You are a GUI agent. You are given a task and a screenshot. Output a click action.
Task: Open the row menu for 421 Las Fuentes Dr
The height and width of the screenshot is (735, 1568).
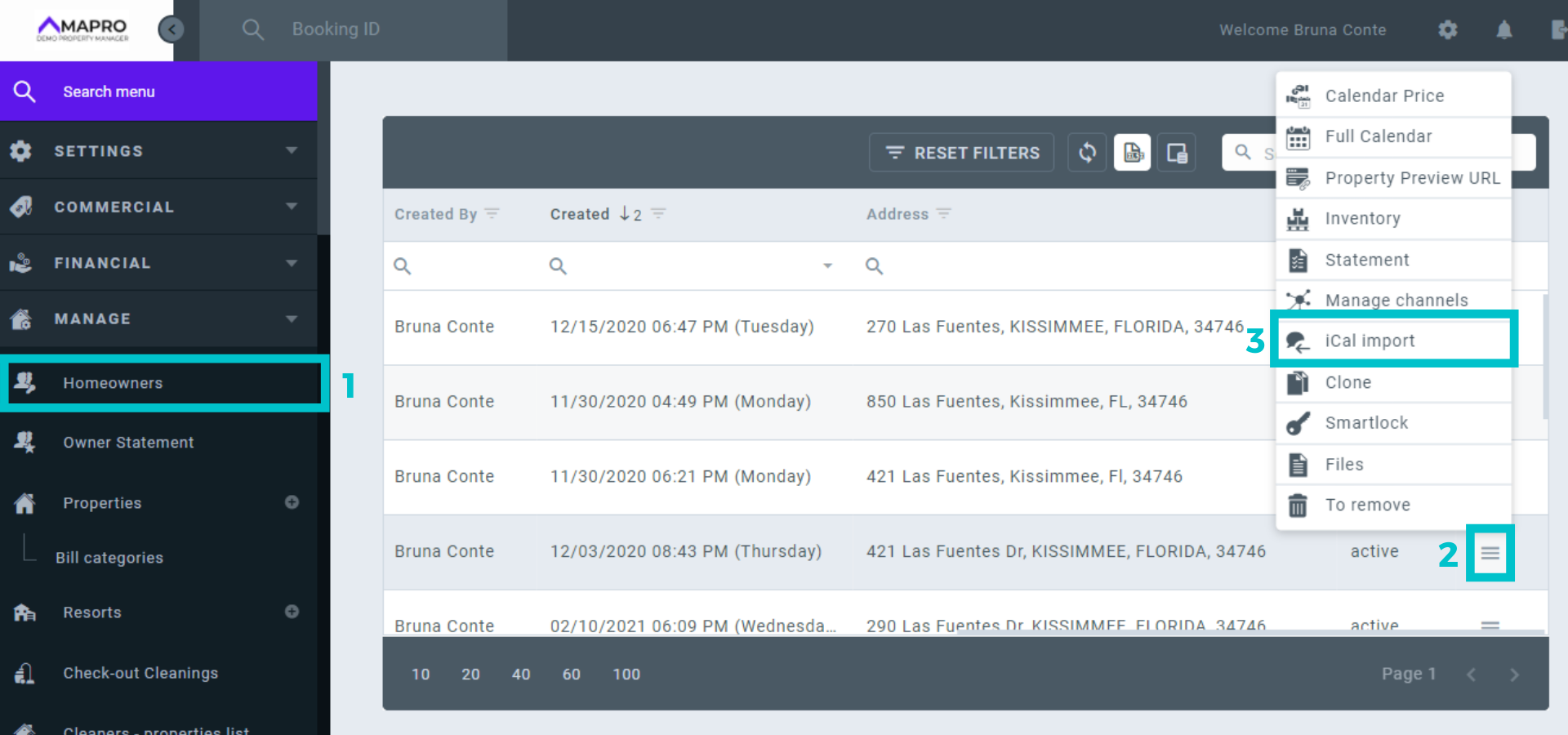tap(1490, 553)
